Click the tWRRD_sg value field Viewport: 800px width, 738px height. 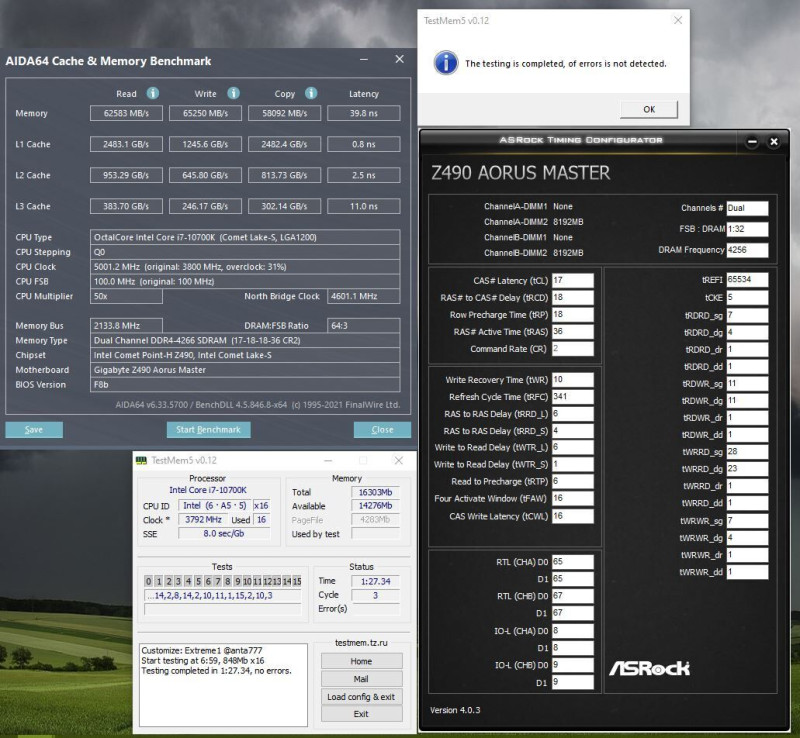[x=747, y=452]
